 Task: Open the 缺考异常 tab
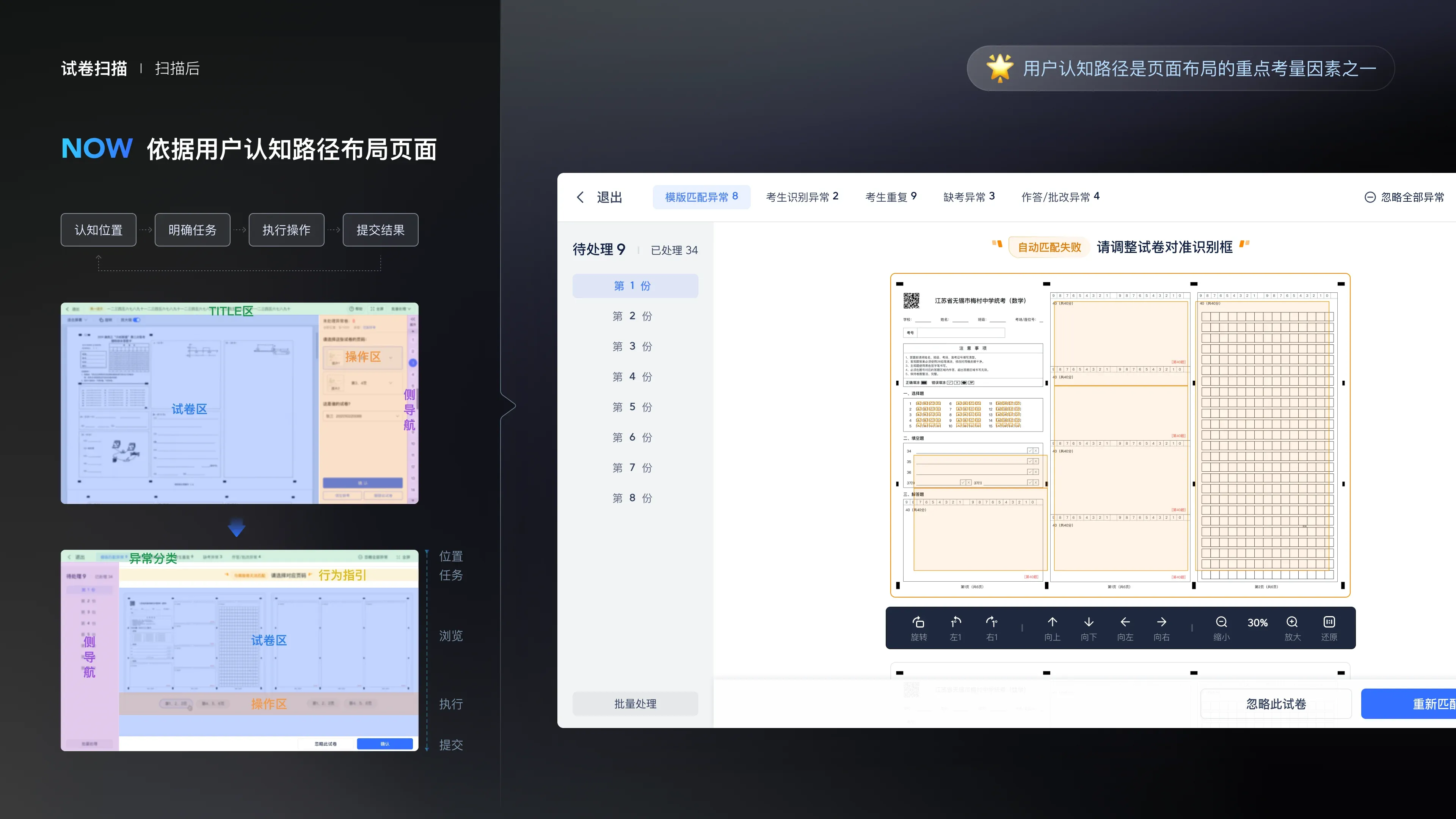tap(970, 197)
